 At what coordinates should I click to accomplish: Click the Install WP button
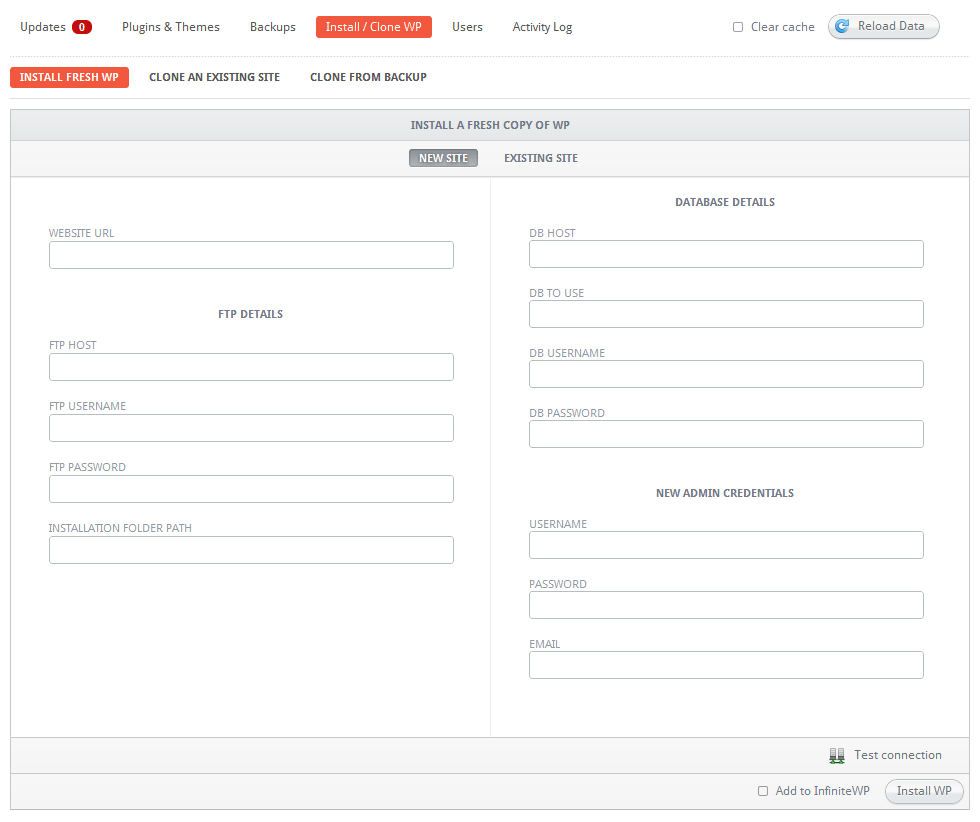click(x=924, y=791)
